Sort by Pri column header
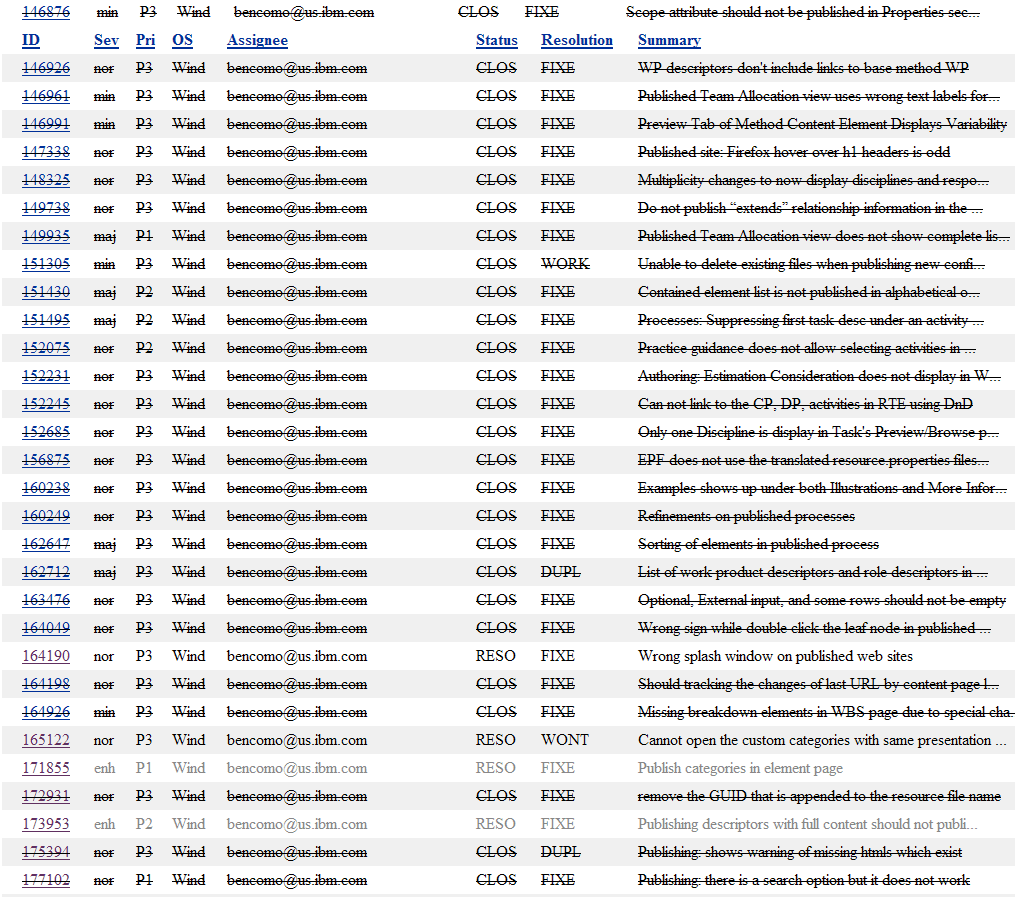Viewport: 1015px width, 897px height. (x=146, y=40)
